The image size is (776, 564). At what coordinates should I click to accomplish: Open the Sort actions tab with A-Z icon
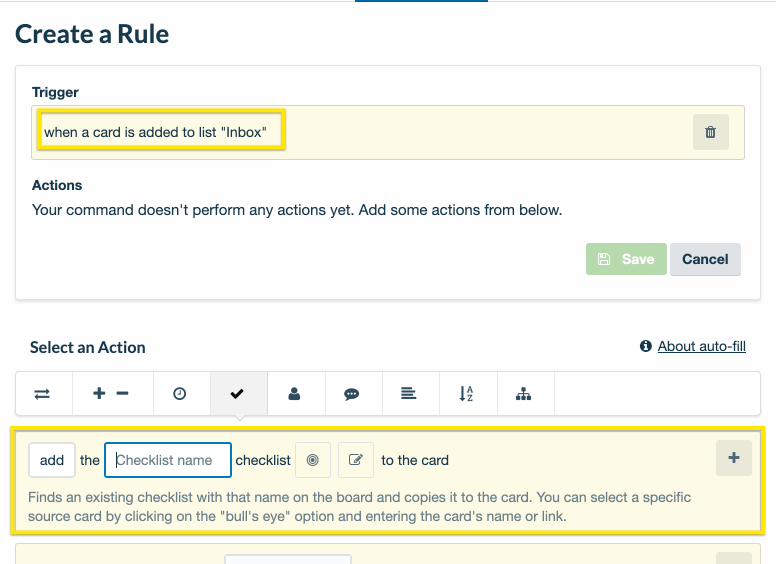point(468,394)
